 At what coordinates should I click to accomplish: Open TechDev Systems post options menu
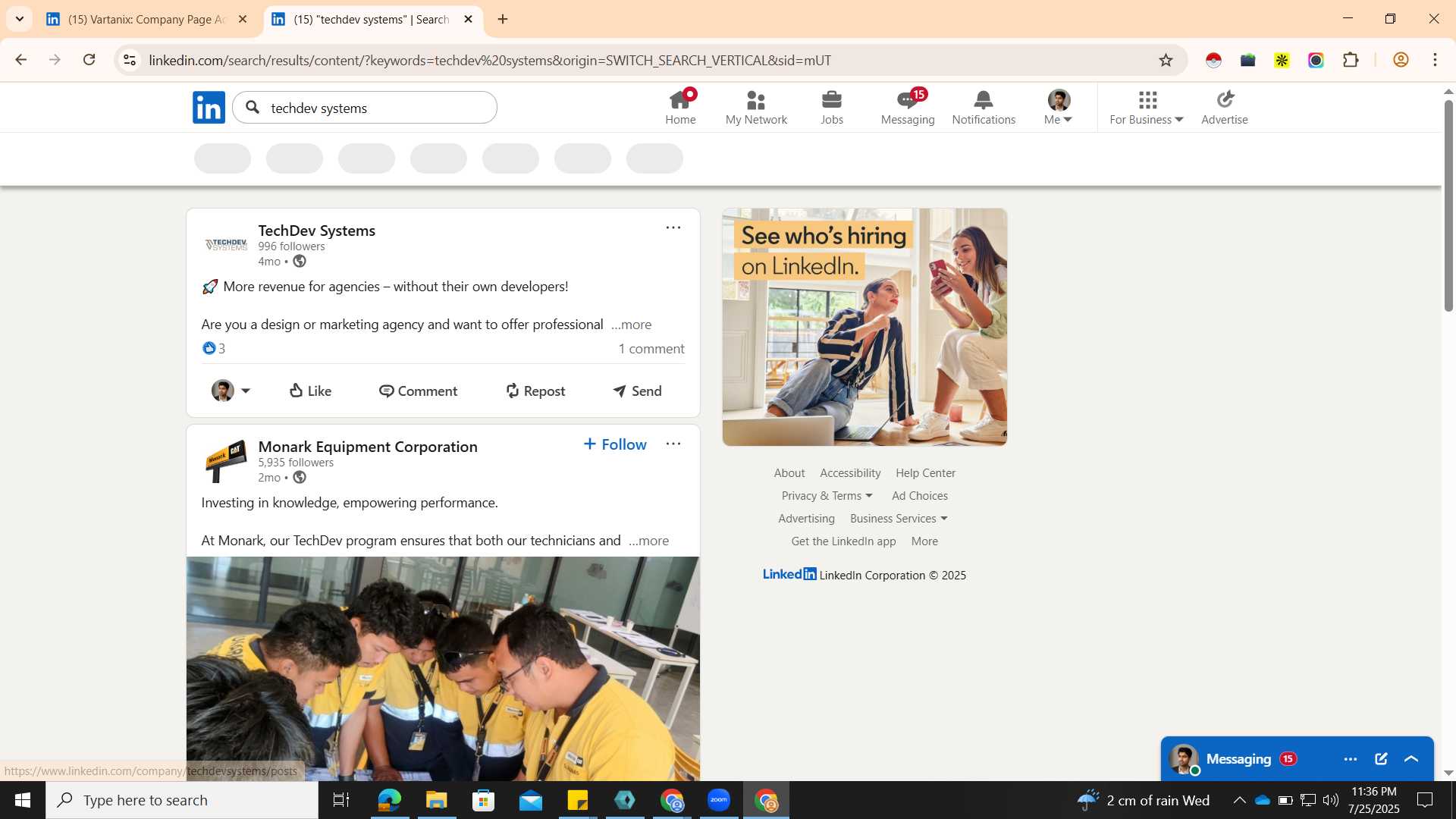pos(673,227)
